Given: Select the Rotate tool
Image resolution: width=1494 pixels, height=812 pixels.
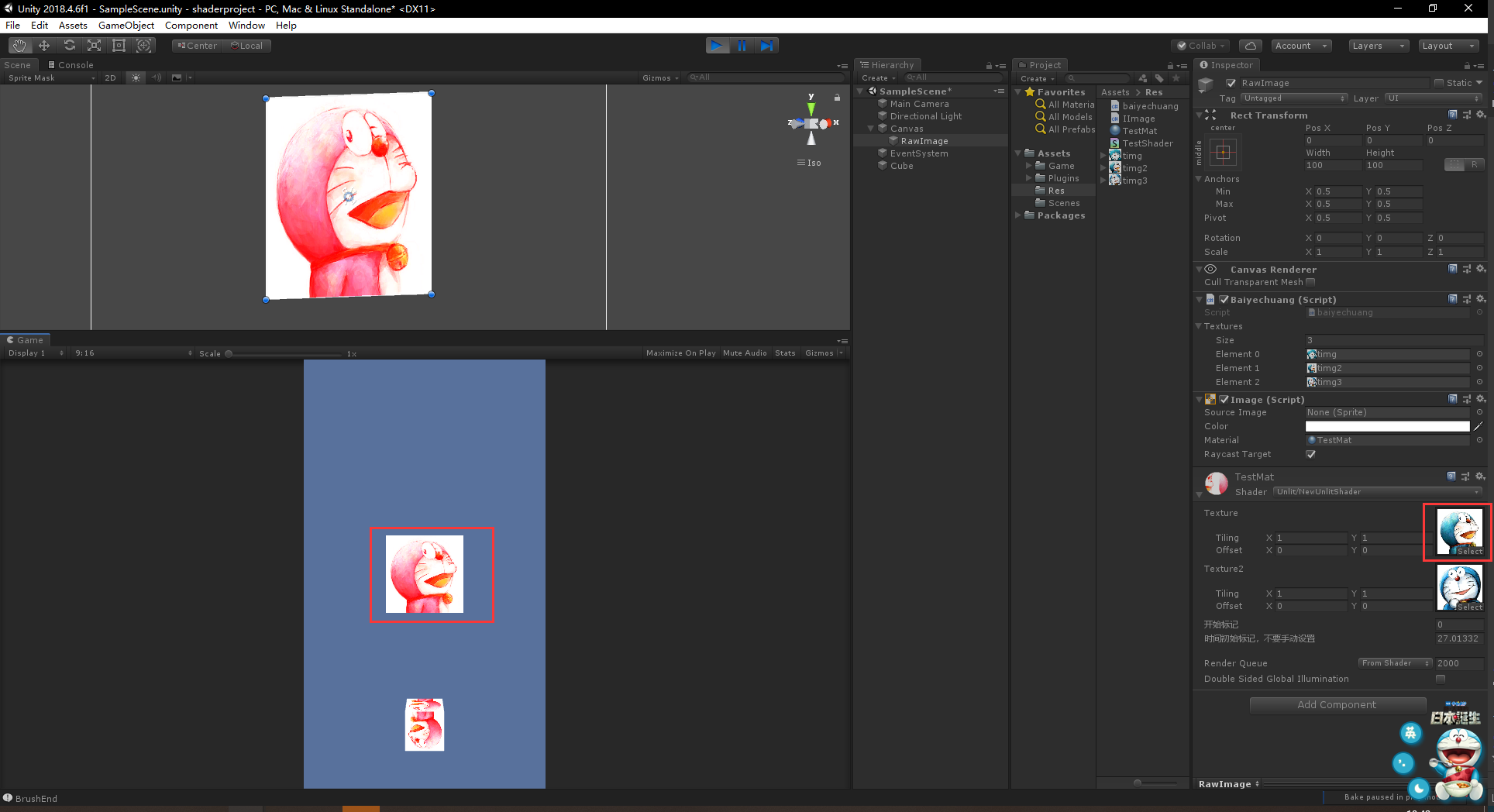Looking at the screenshot, I should [x=69, y=45].
